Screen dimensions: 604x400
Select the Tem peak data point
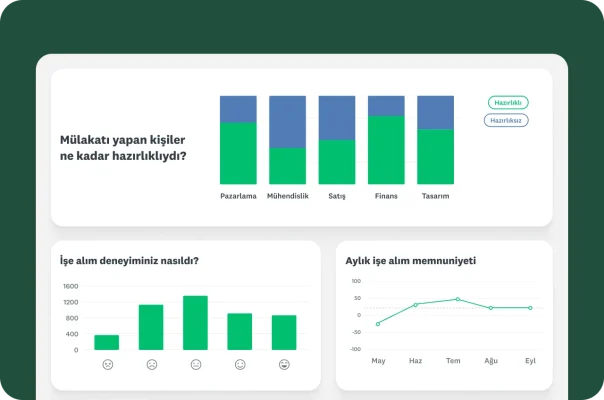pos(457,299)
